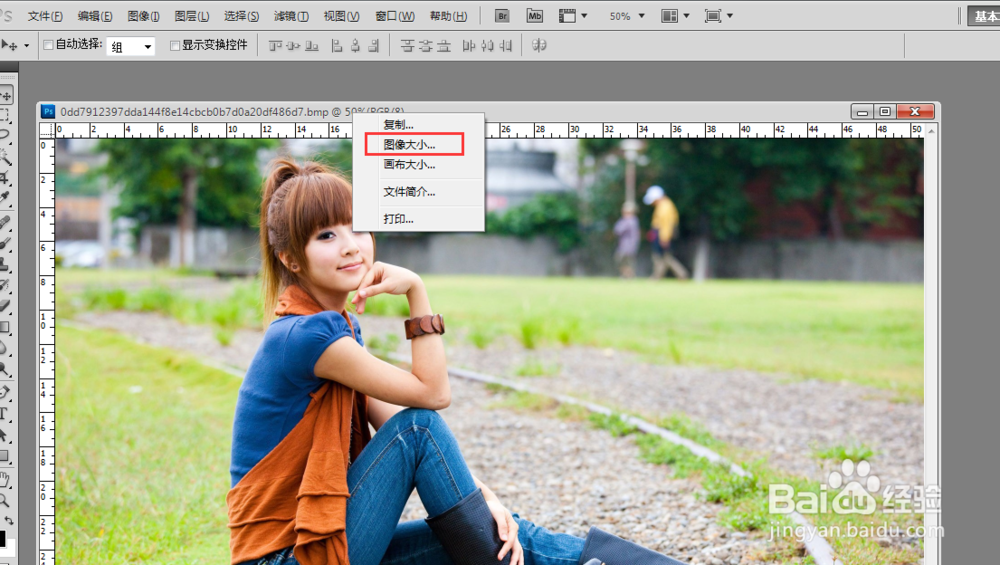Open the 文件(F) menu
Image resolution: width=1000 pixels, height=565 pixels.
click(x=45, y=16)
